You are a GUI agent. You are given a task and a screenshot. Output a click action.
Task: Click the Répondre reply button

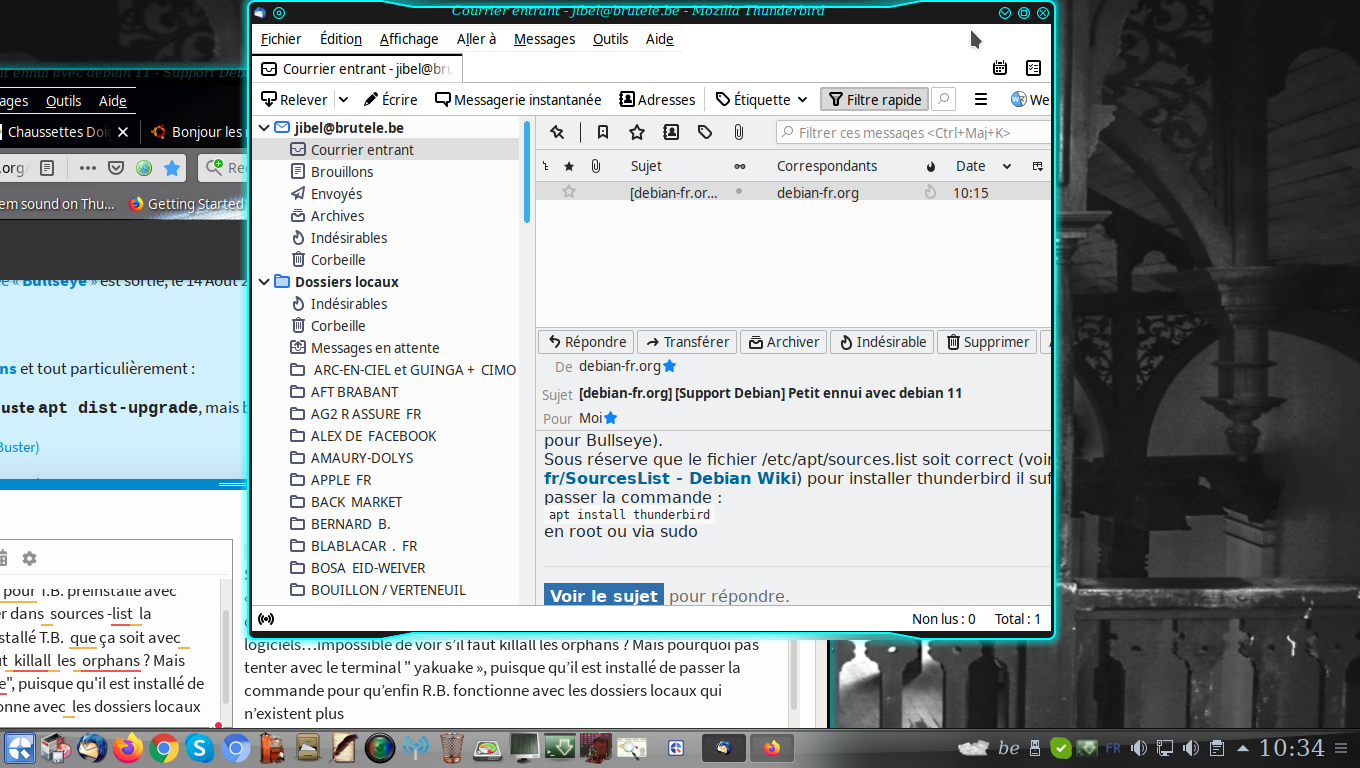tap(586, 342)
